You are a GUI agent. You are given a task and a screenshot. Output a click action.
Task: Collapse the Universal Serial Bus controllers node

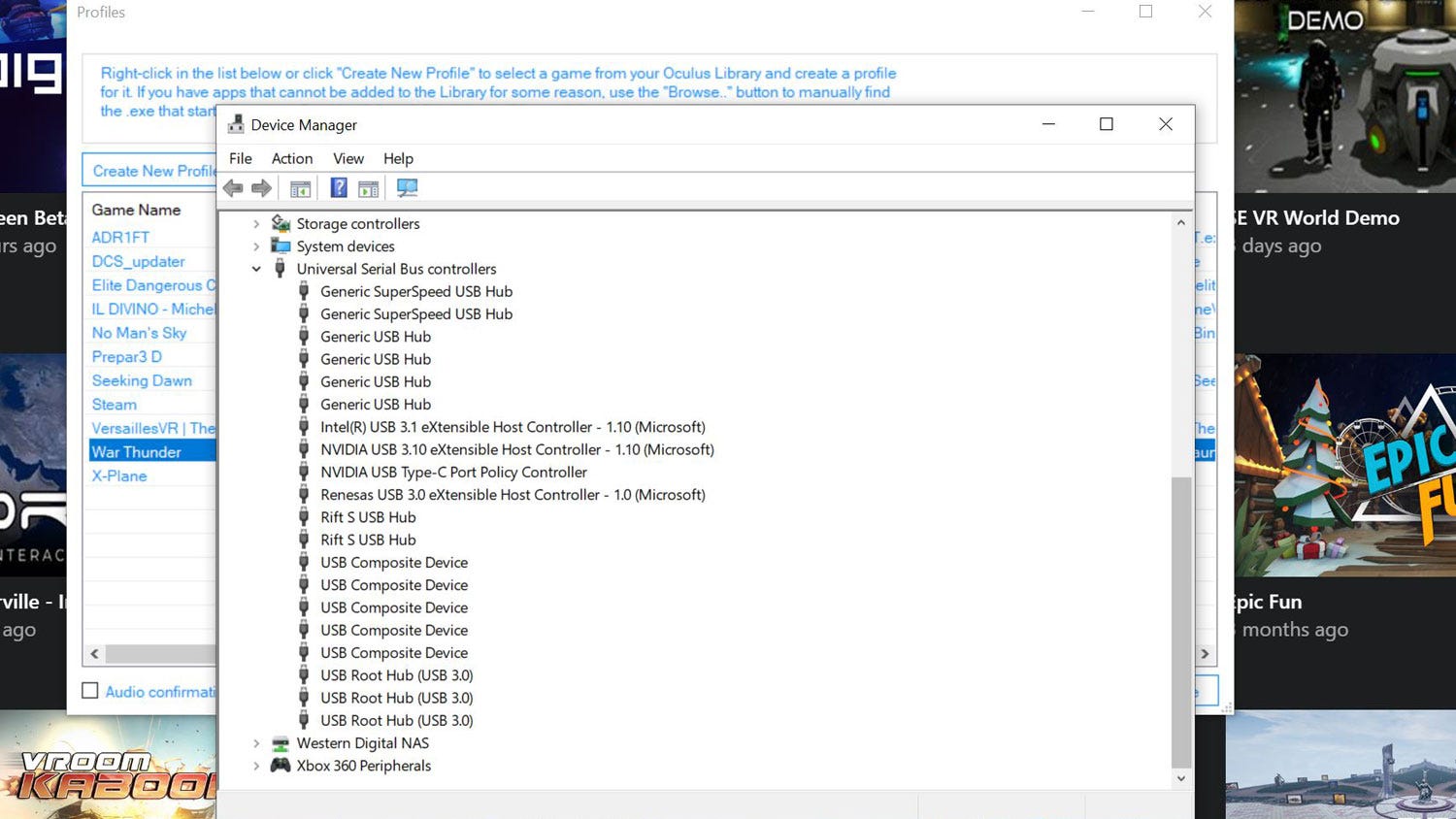pos(256,269)
